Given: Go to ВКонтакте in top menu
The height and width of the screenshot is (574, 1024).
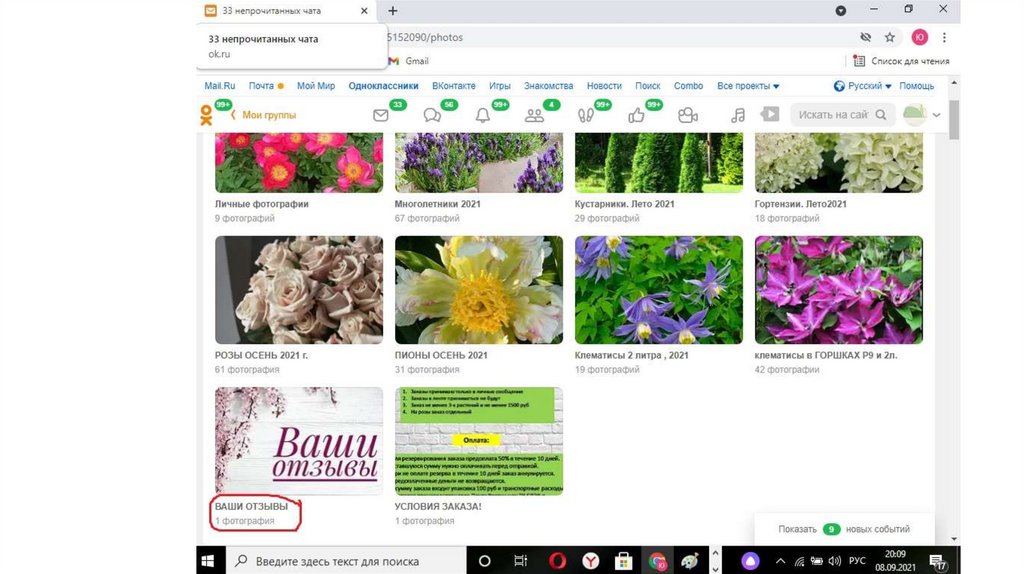Looking at the screenshot, I should [454, 86].
